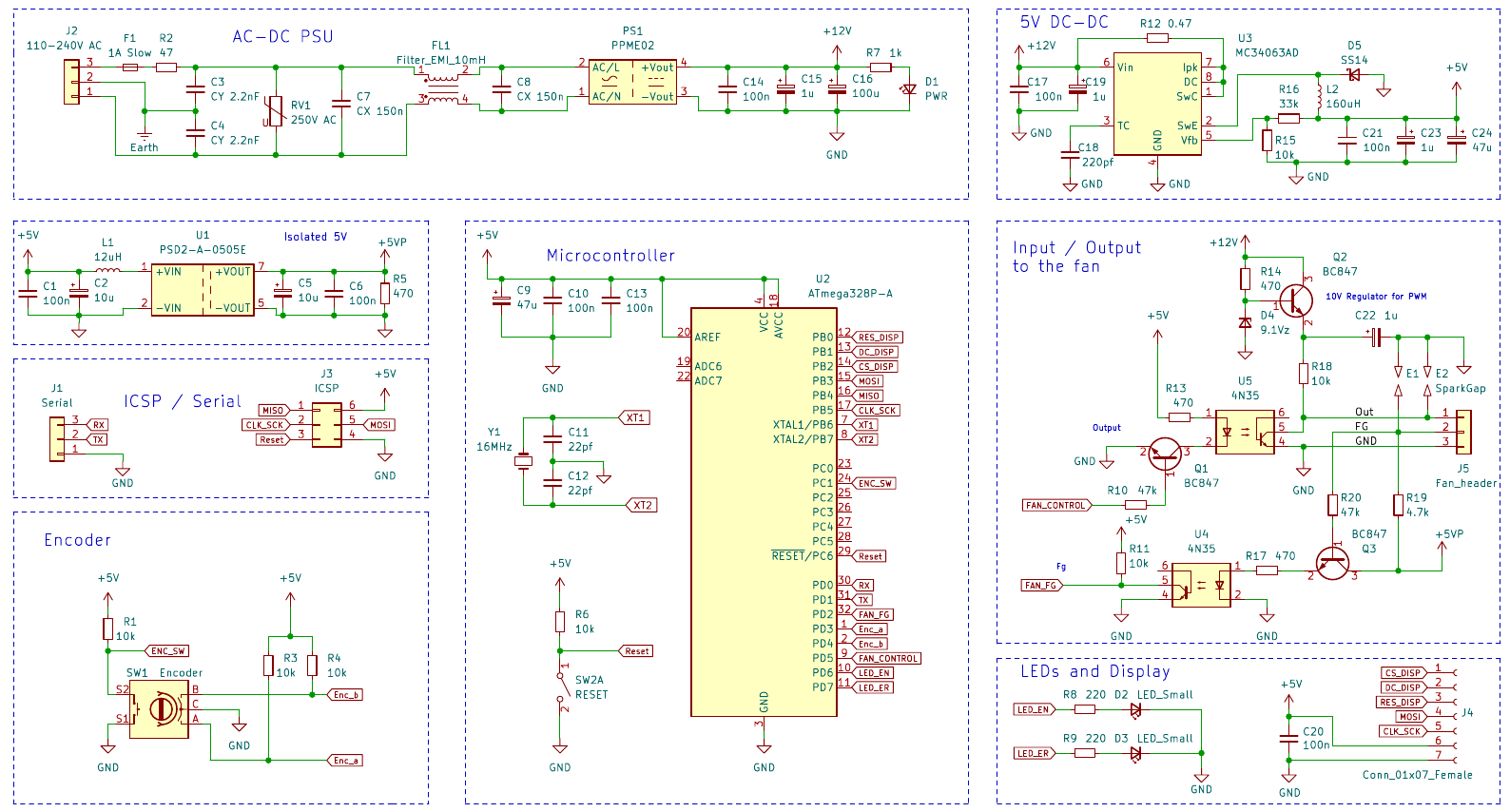Click the C22 1u capacitor symbol
This screenshot has width=1510, height=812.
click(x=1376, y=337)
